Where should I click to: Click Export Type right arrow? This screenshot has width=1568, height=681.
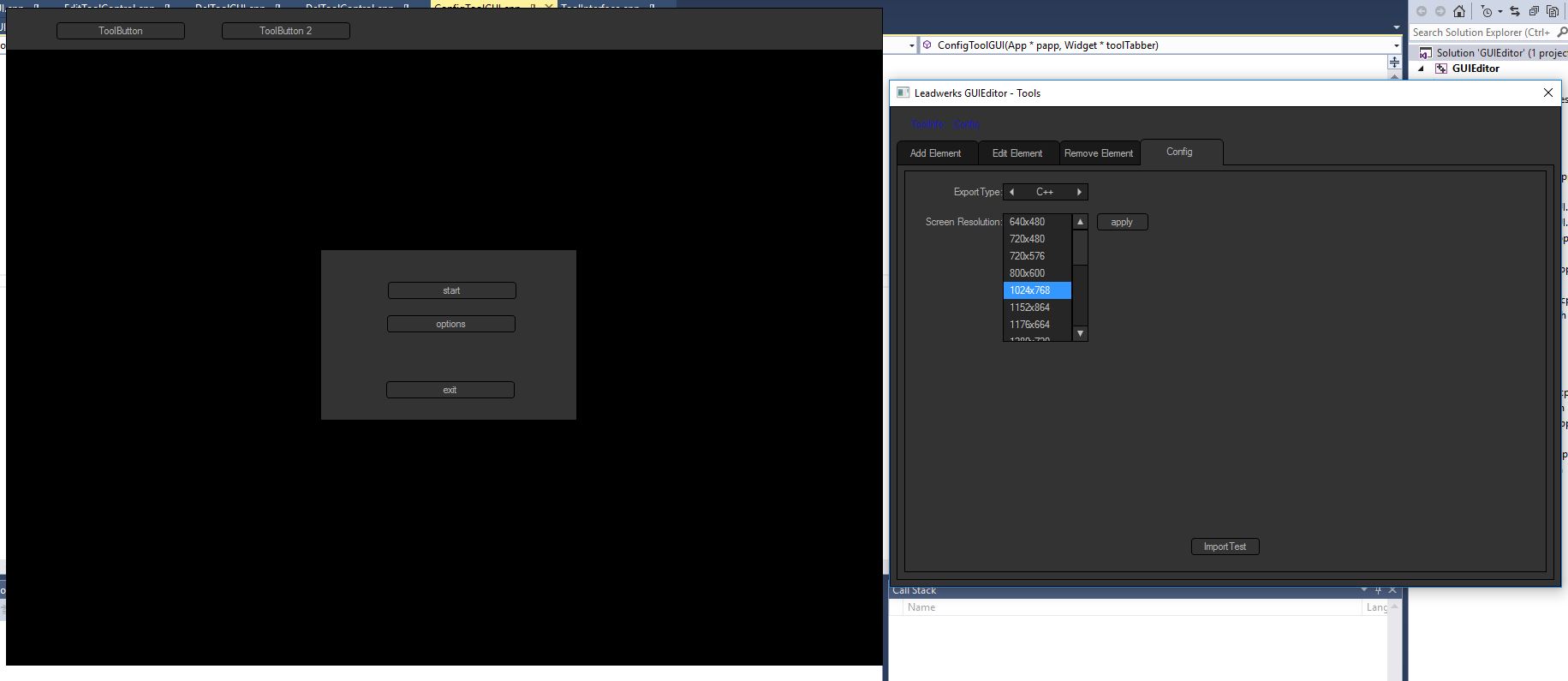pyautogui.click(x=1079, y=192)
